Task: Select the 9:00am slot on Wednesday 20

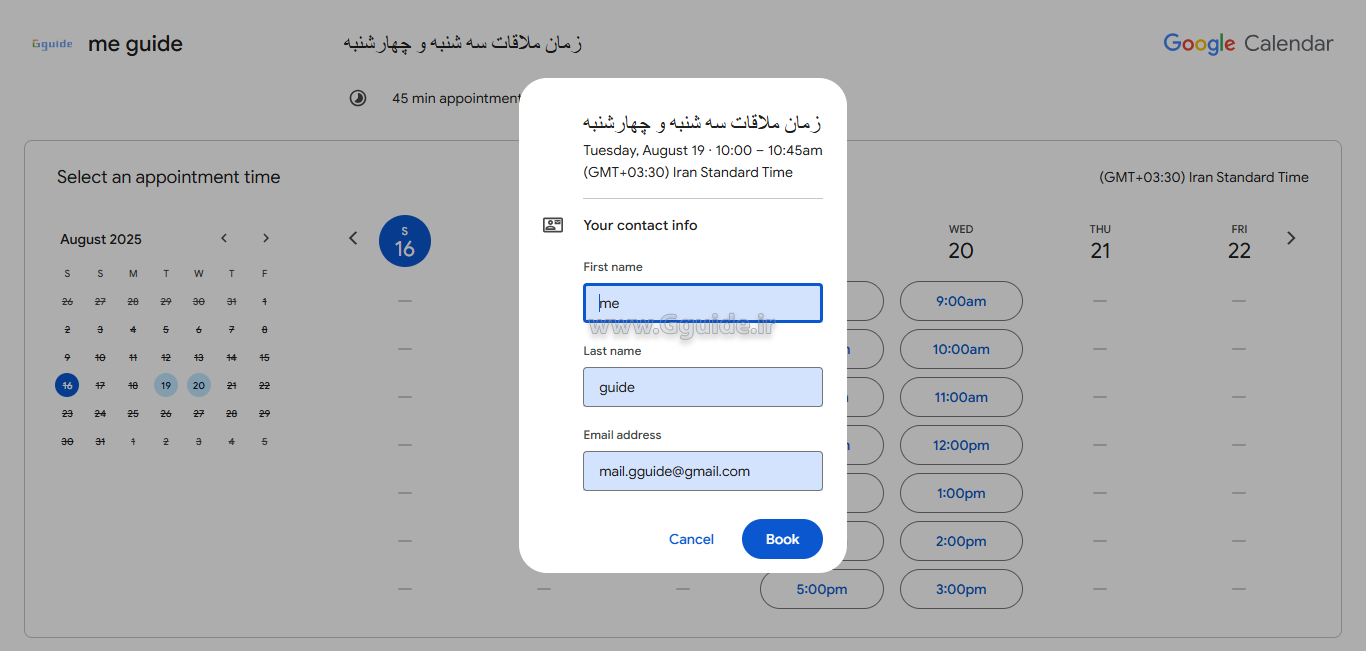Action: pyautogui.click(x=961, y=301)
